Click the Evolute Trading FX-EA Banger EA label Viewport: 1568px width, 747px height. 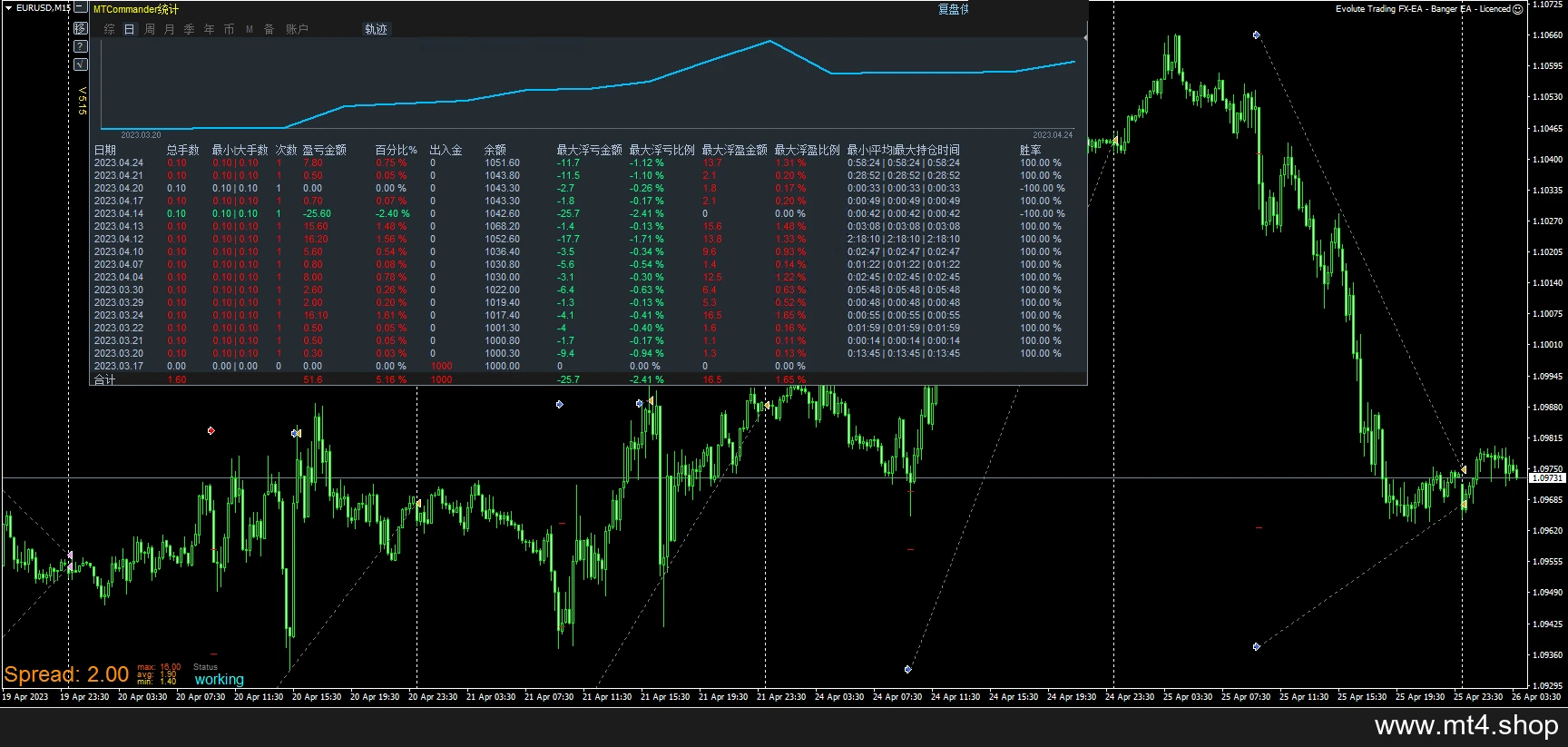click(1423, 9)
